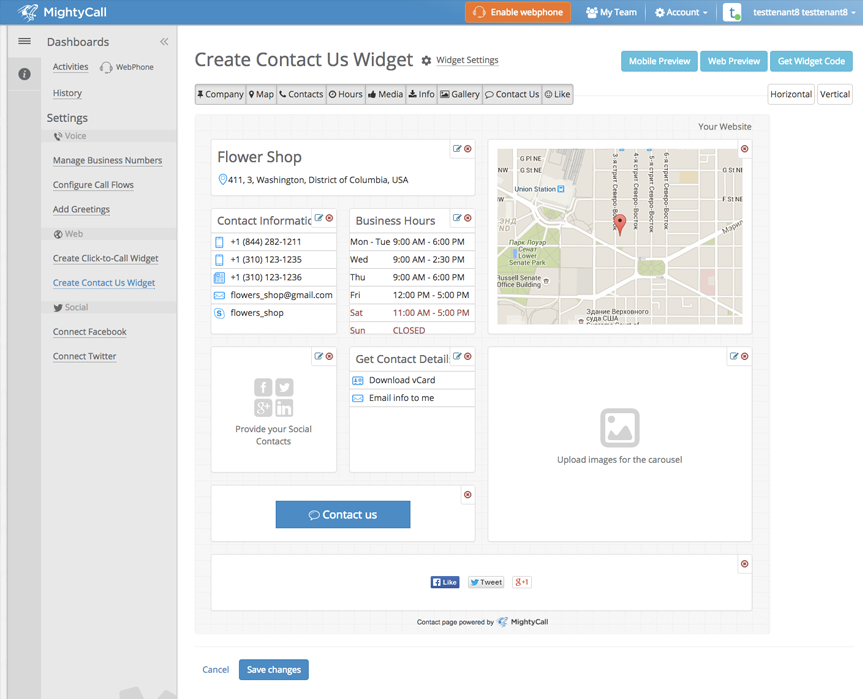863x699 pixels.
Task: Click flowers_shop@gmail.com email row
Action: (x=274, y=295)
